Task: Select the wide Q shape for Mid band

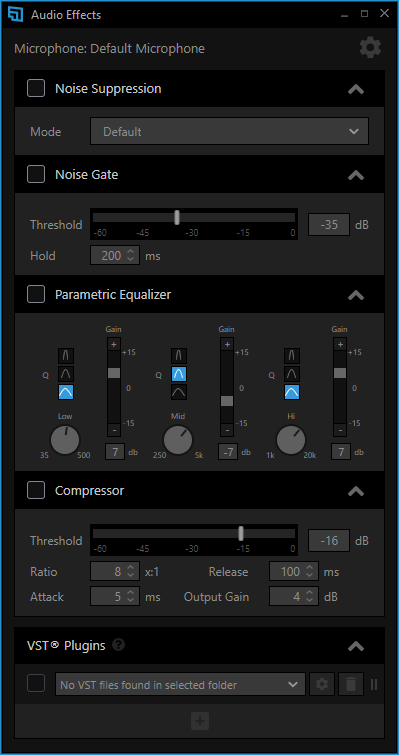Action: 179,392
